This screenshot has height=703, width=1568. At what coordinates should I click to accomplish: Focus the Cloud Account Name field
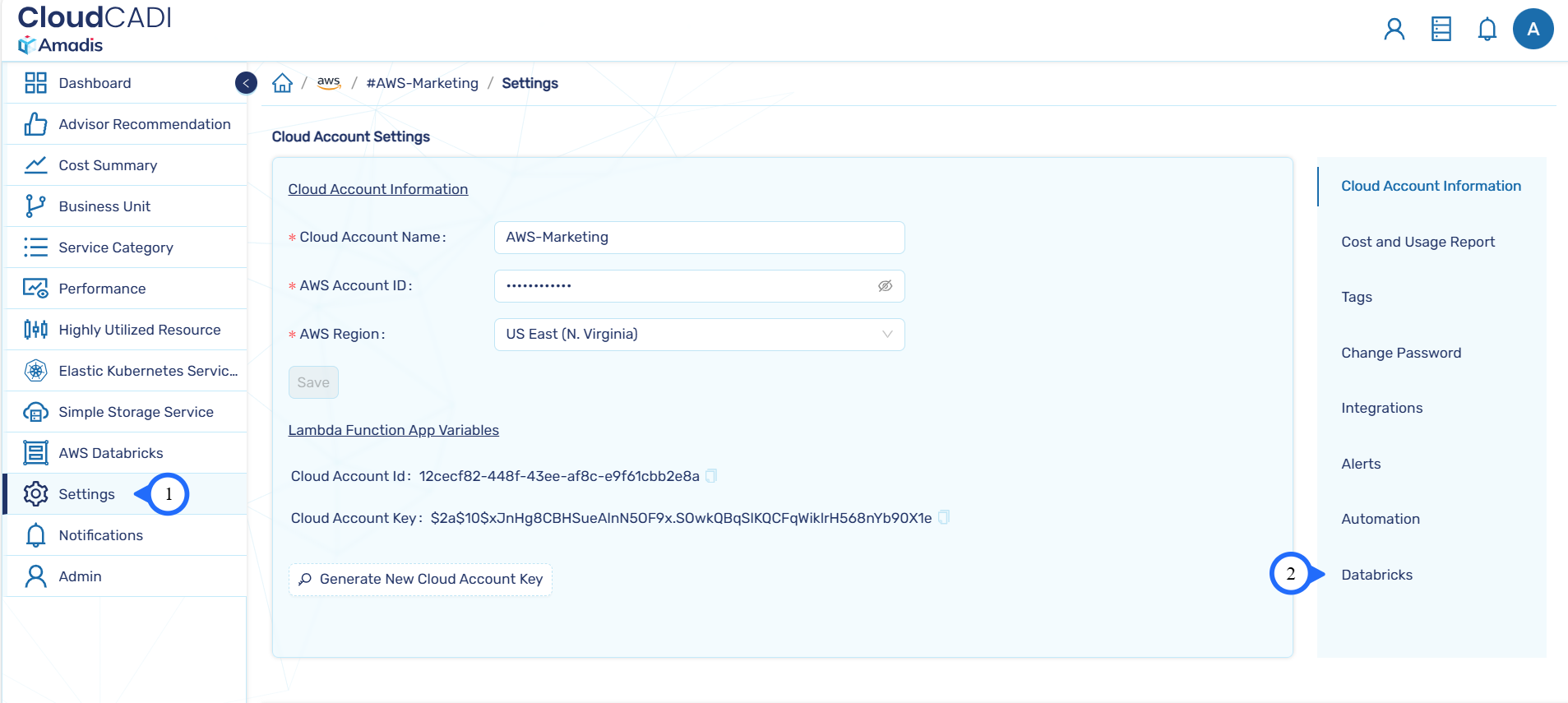(x=699, y=238)
